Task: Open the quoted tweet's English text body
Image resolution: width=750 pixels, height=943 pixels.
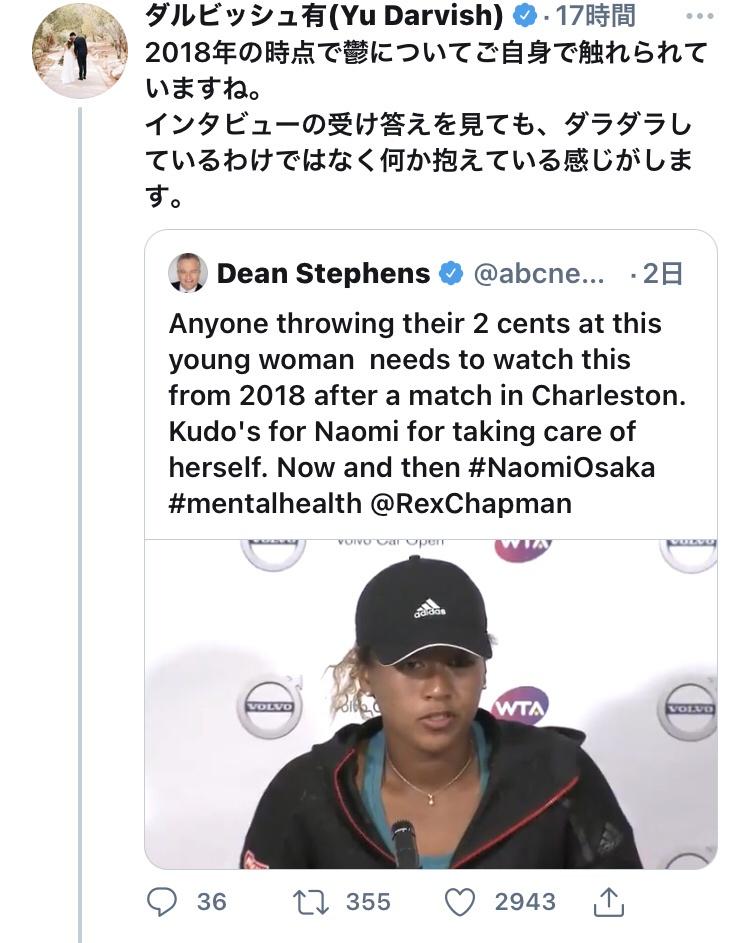Action: [x=427, y=413]
